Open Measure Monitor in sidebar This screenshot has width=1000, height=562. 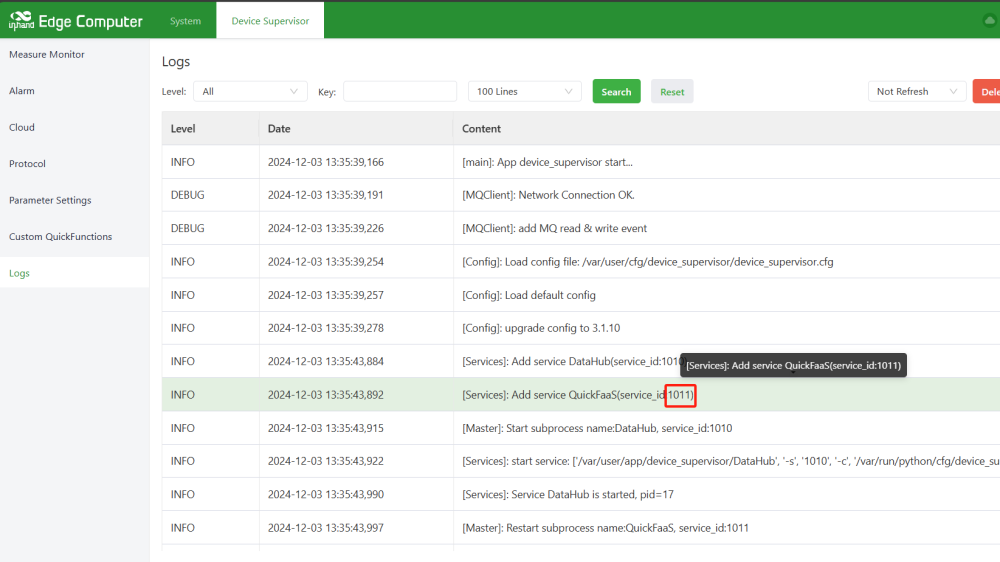[x=47, y=55]
